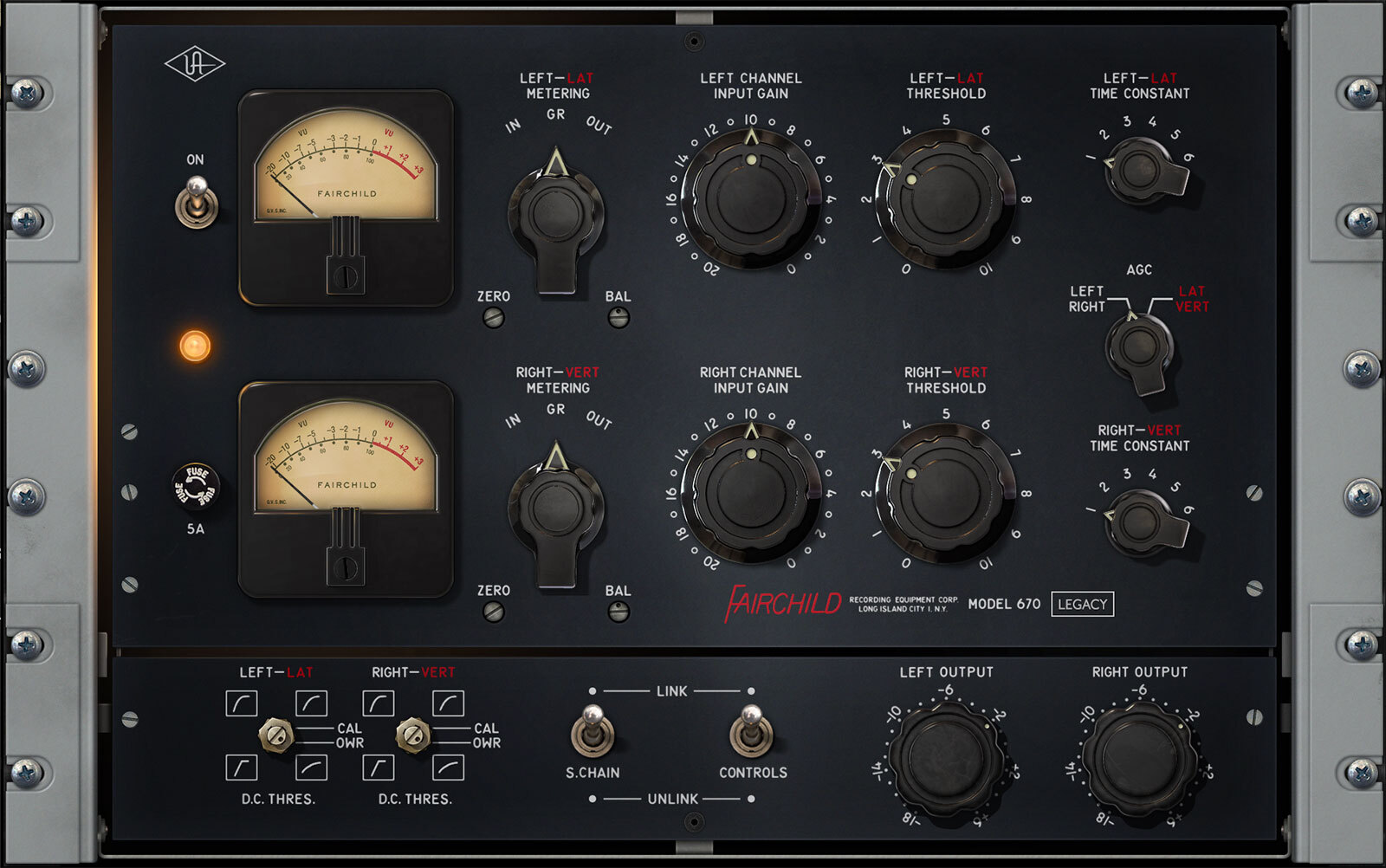The width and height of the screenshot is (1386, 868).
Task: Click the lower BAL trim screw
Action: coord(619,612)
